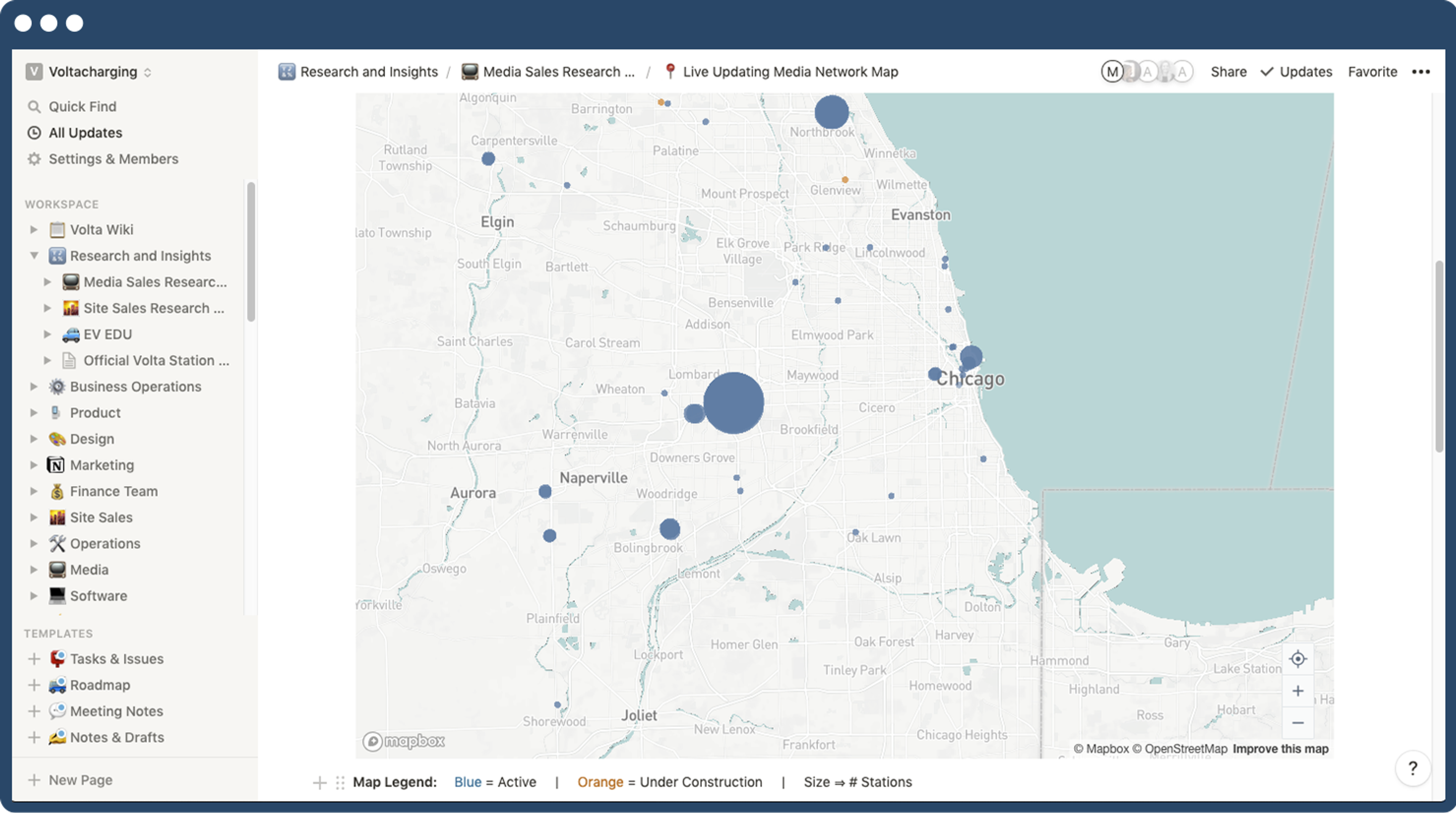Expand the Volta Wiki tree item
The image size is (1456, 813).
pyautogui.click(x=34, y=230)
